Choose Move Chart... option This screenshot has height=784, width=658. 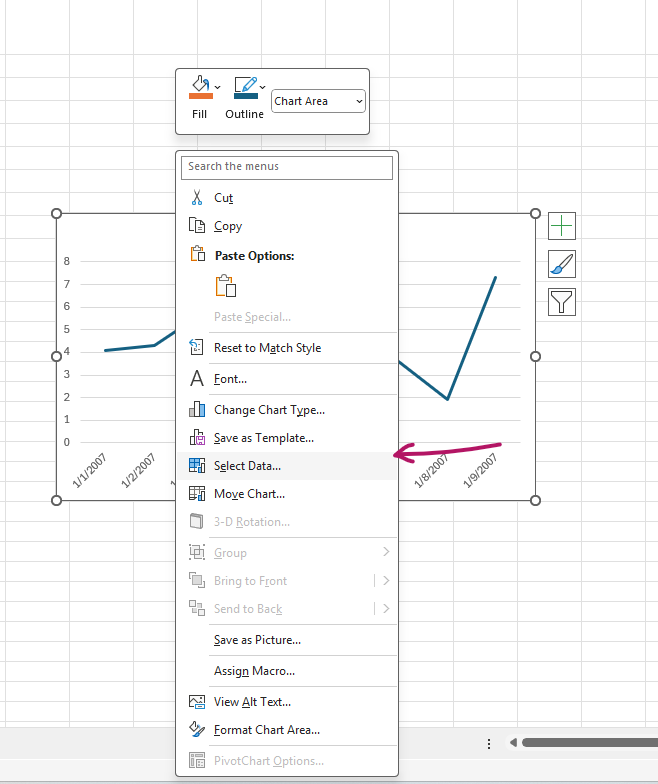(287, 494)
